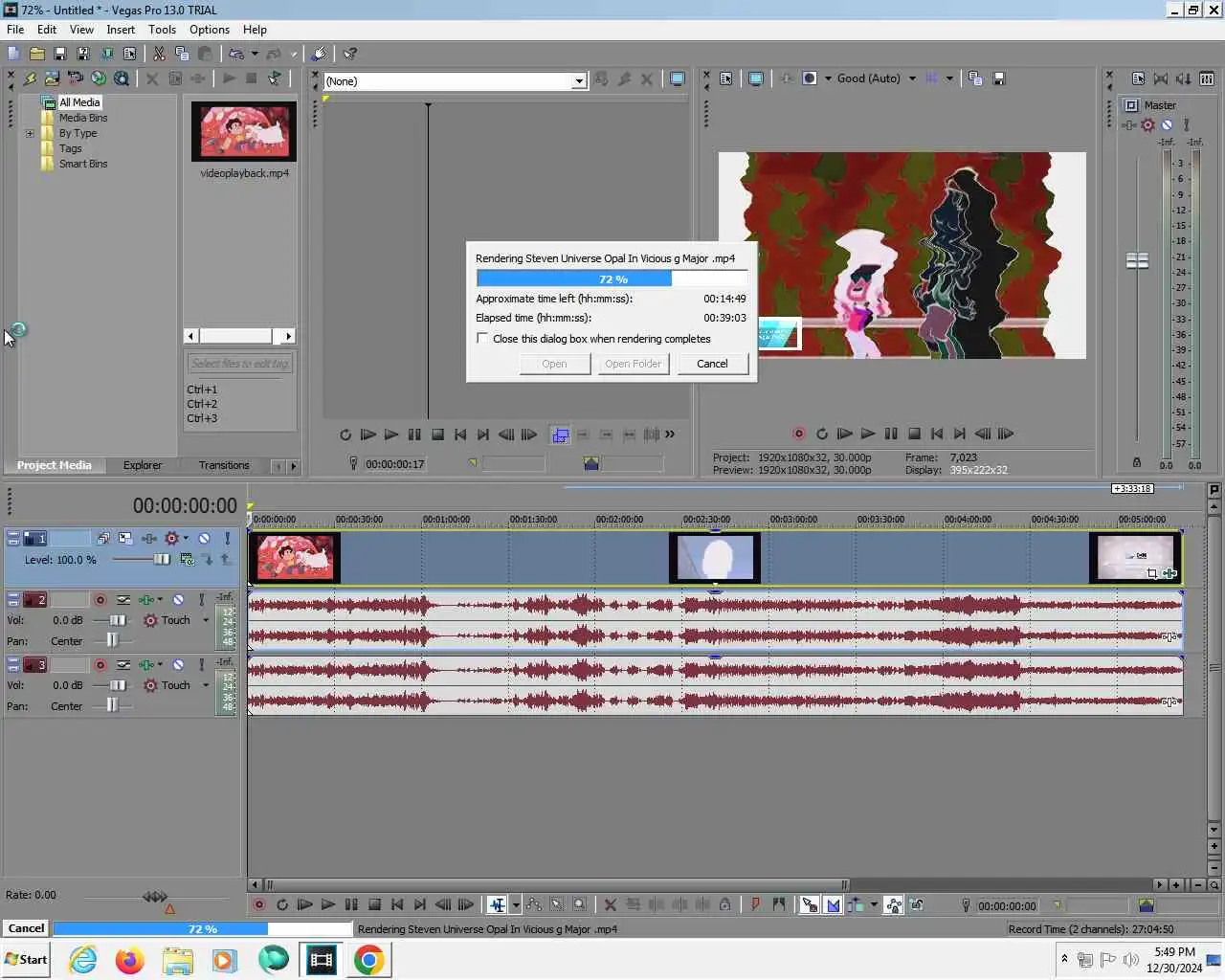Toggle Mute on video track 1
This screenshot has width=1225, height=980.
[204, 539]
